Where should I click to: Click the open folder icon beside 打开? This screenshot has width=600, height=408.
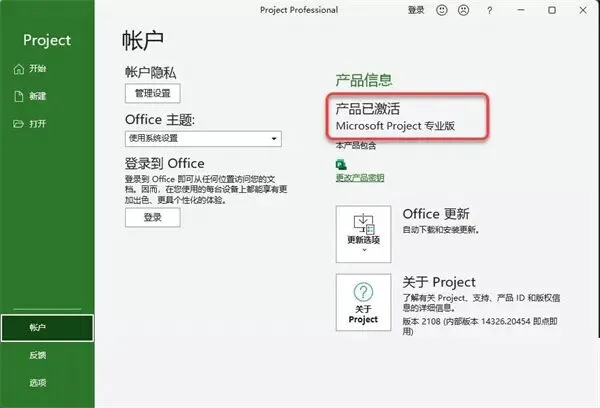click(18, 124)
